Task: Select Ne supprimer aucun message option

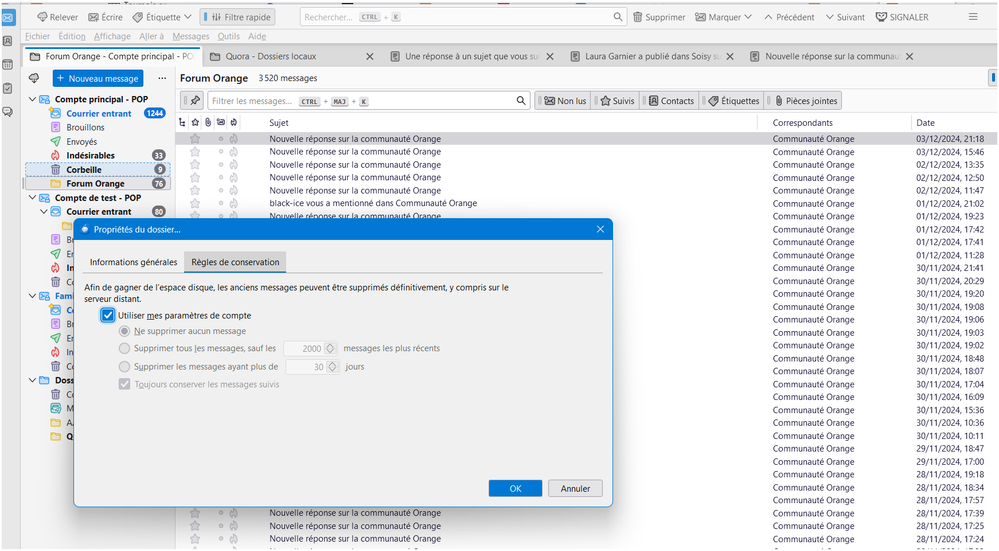Action: (x=124, y=331)
